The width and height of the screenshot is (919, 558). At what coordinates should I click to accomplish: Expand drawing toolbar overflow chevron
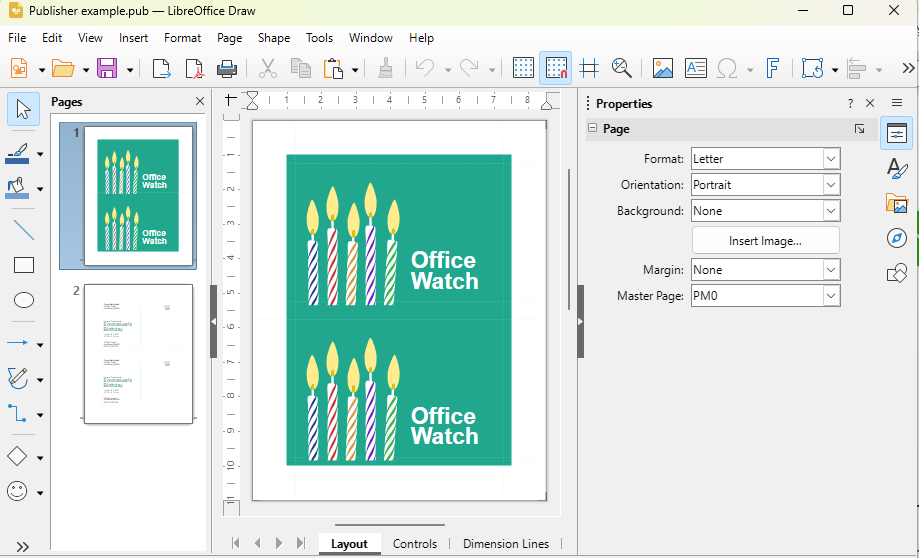[x=23, y=546]
